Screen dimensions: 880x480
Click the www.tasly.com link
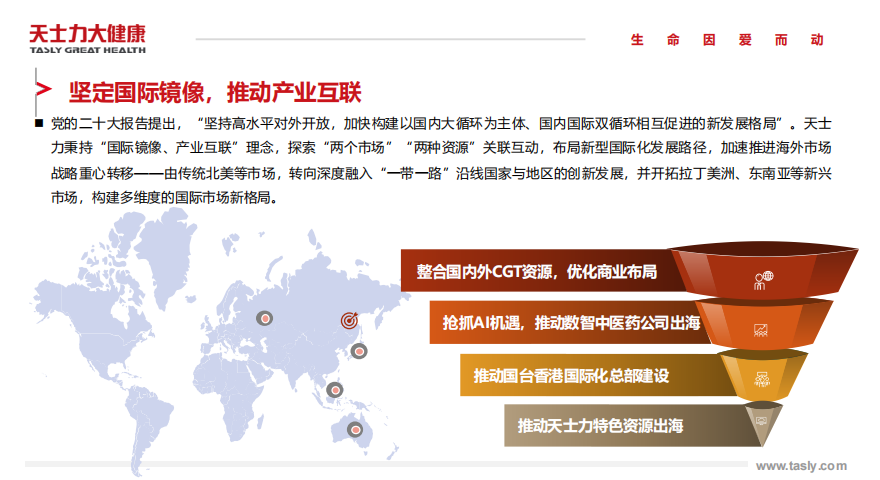click(x=801, y=465)
